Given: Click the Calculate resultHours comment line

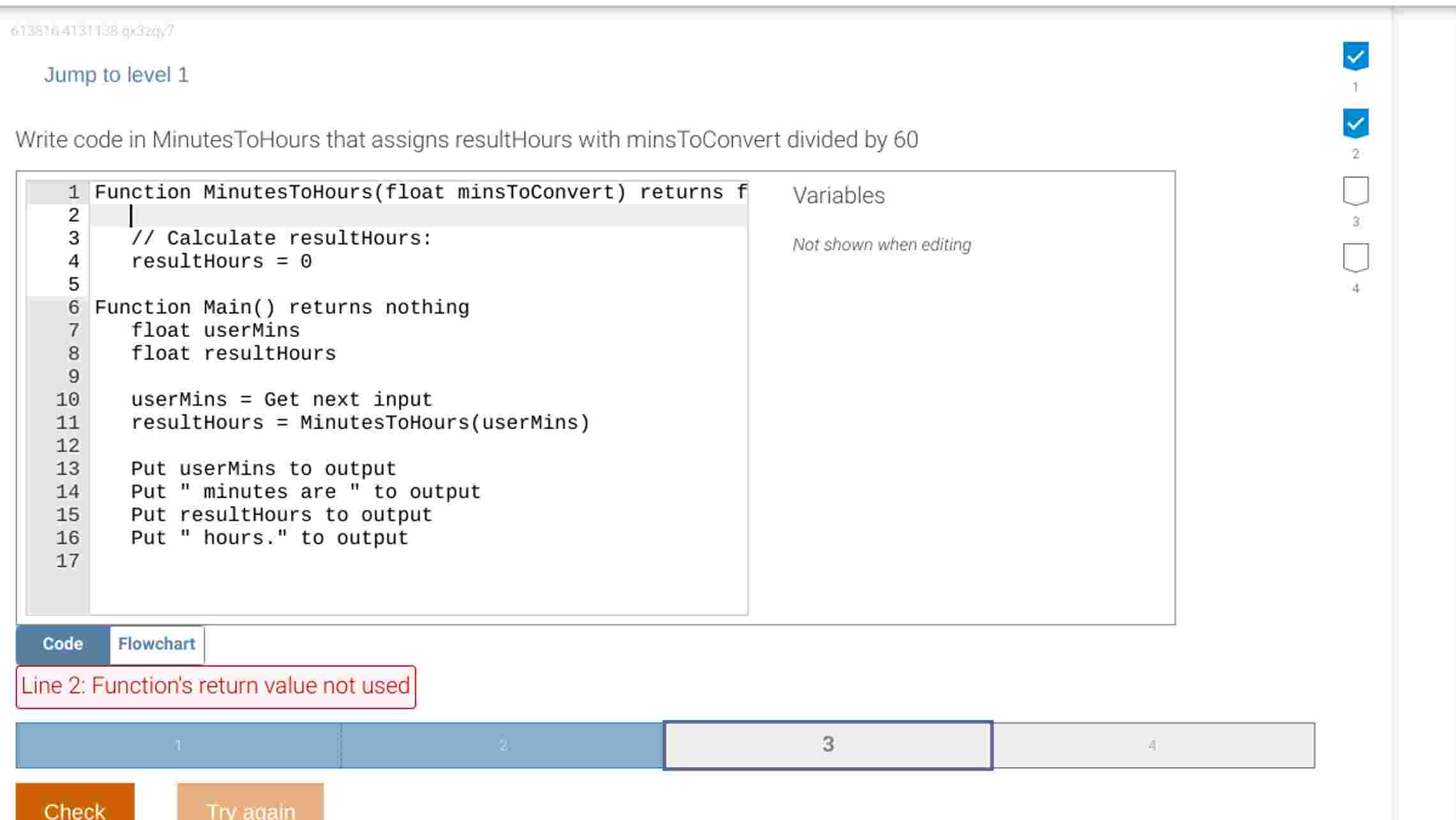Looking at the screenshot, I should click(x=281, y=239).
